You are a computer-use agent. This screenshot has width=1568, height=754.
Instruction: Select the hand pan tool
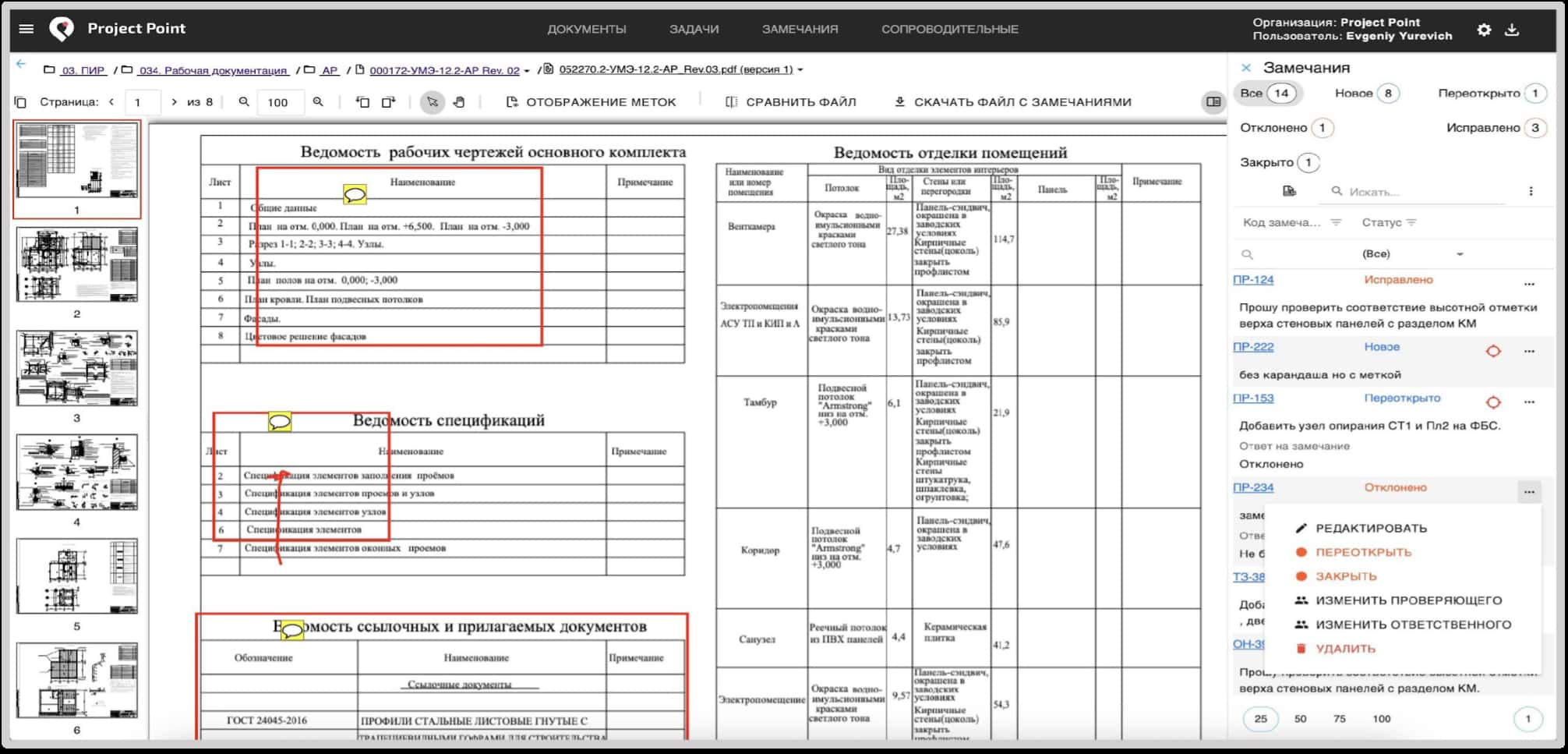pyautogui.click(x=459, y=102)
